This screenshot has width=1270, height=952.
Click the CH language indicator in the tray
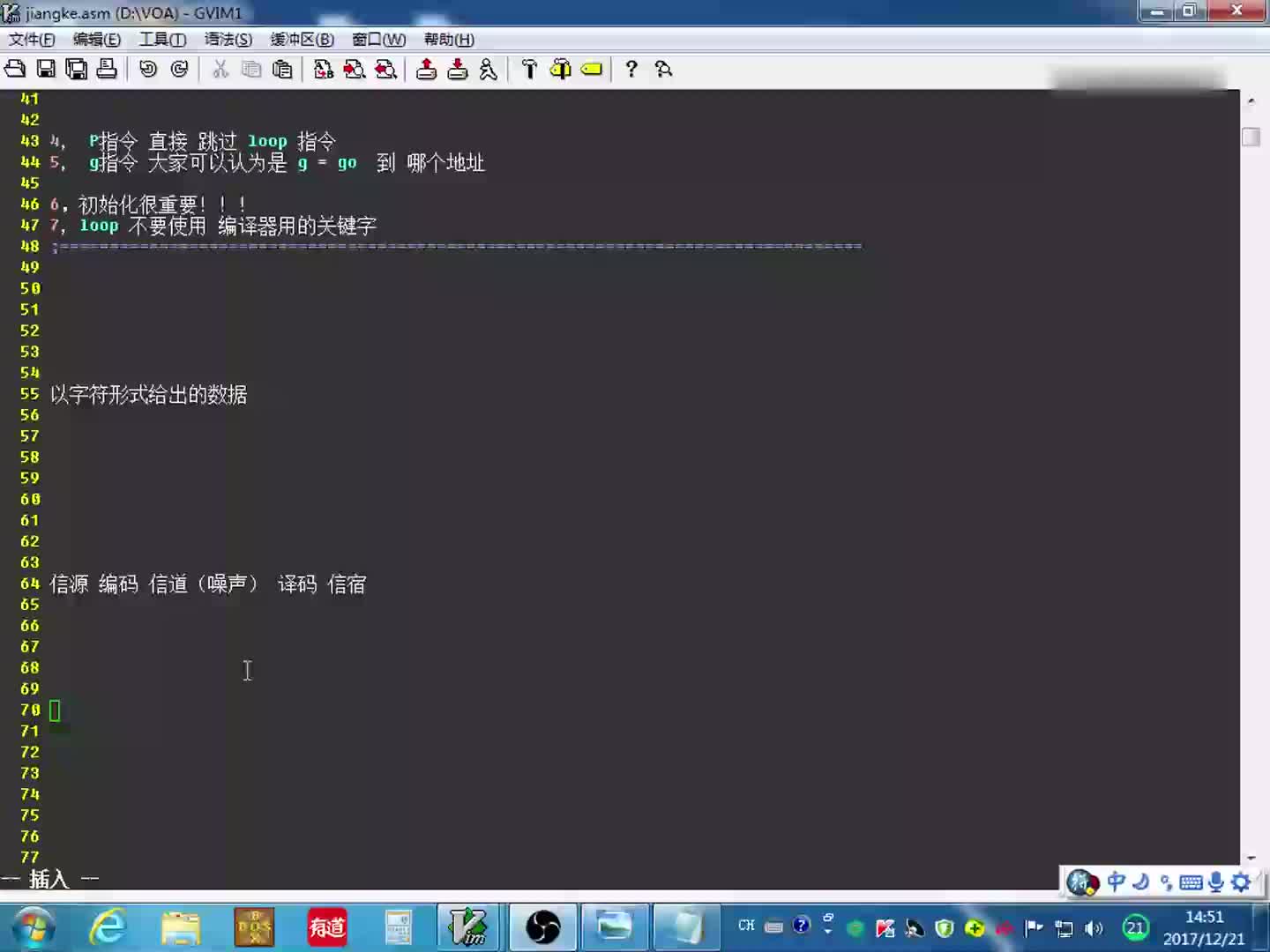click(x=746, y=926)
